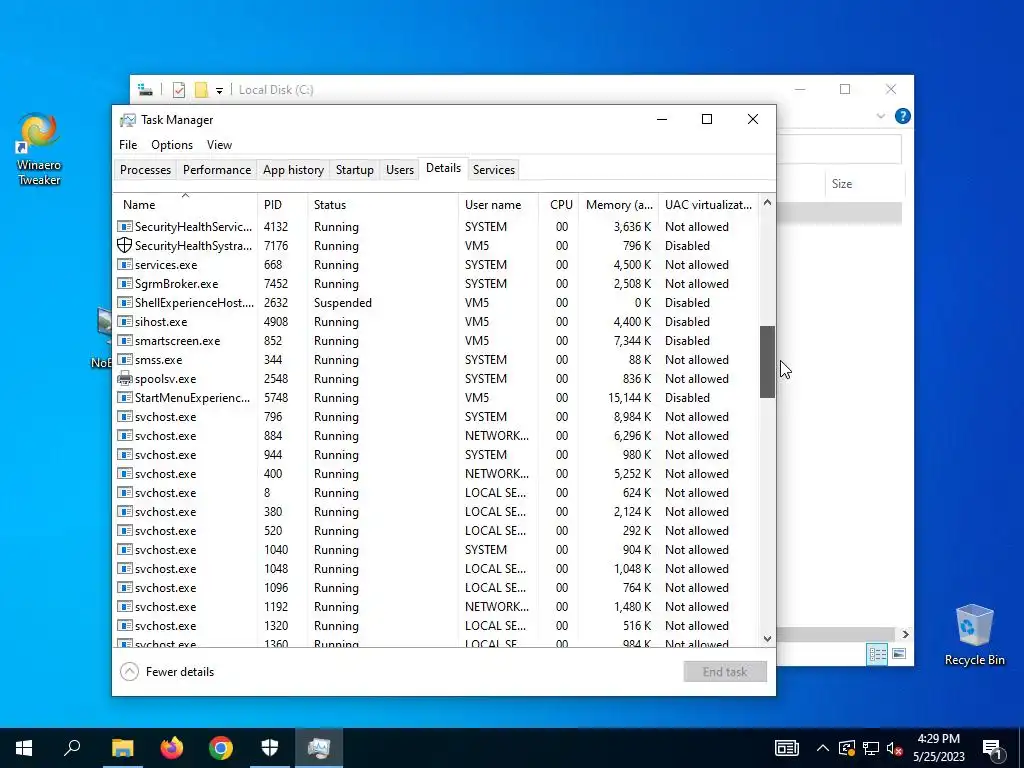Select svchost.exe with PID 1192
The image size is (1024, 768).
coord(436,607)
